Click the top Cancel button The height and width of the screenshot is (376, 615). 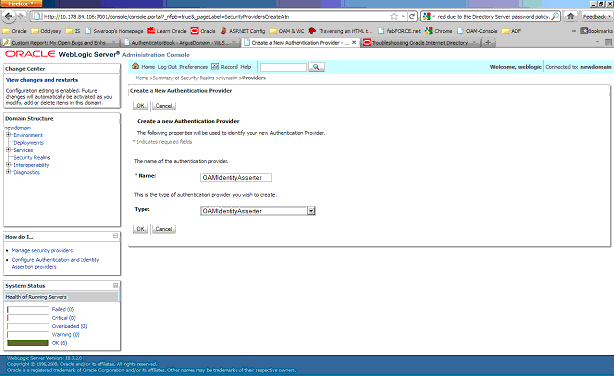click(x=164, y=105)
